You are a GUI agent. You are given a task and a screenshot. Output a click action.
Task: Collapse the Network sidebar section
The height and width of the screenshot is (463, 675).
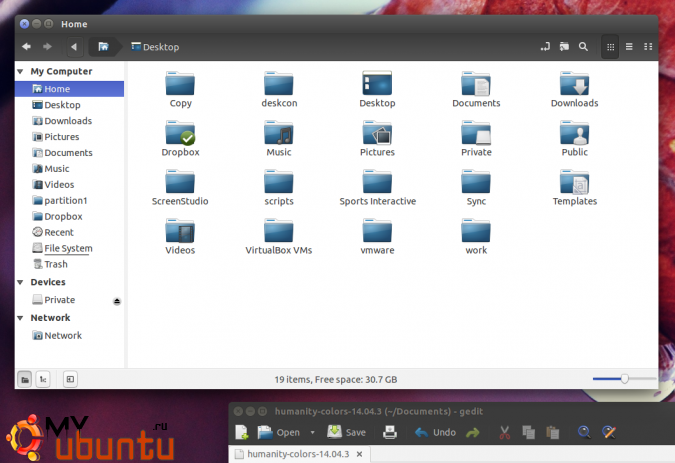[20, 318]
